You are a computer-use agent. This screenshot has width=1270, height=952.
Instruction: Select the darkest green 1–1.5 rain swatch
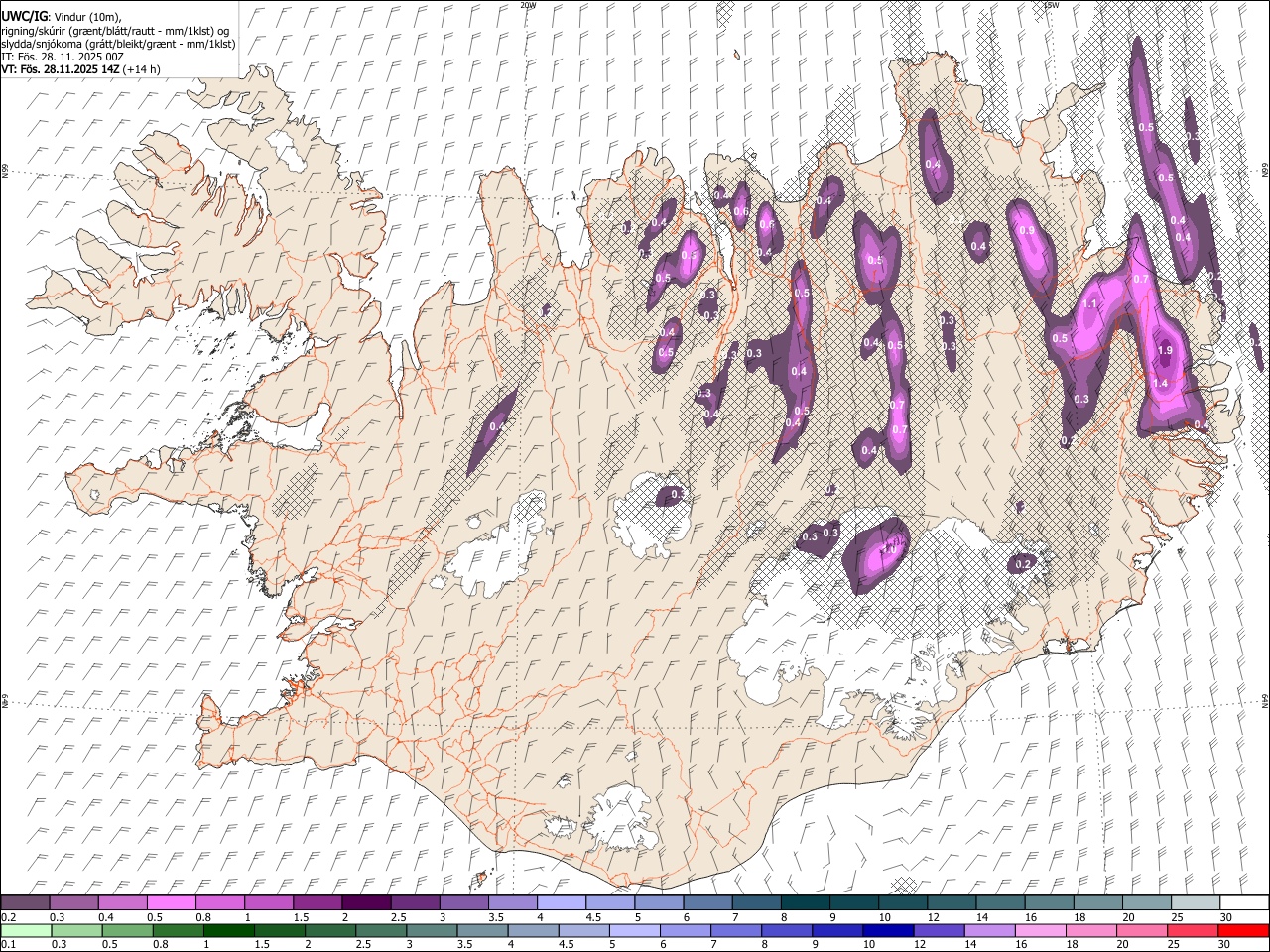tap(229, 930)
